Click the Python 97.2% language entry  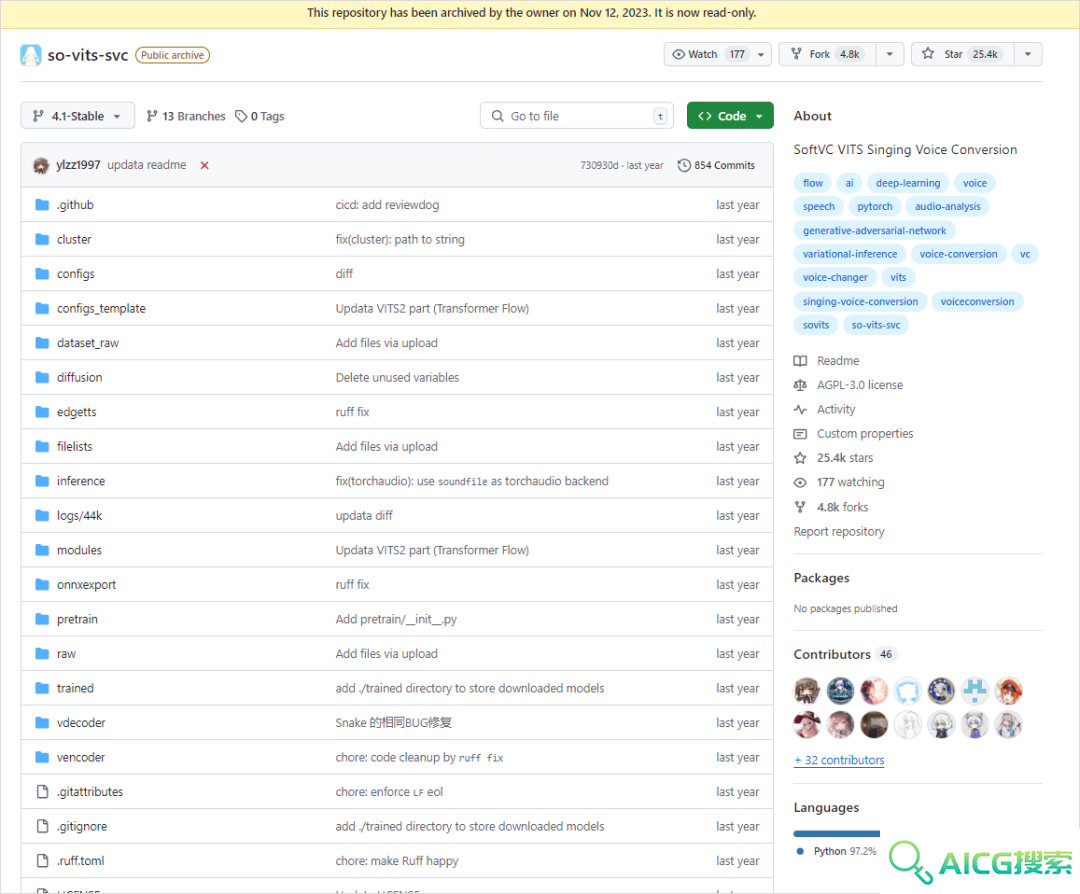[836, 851]
